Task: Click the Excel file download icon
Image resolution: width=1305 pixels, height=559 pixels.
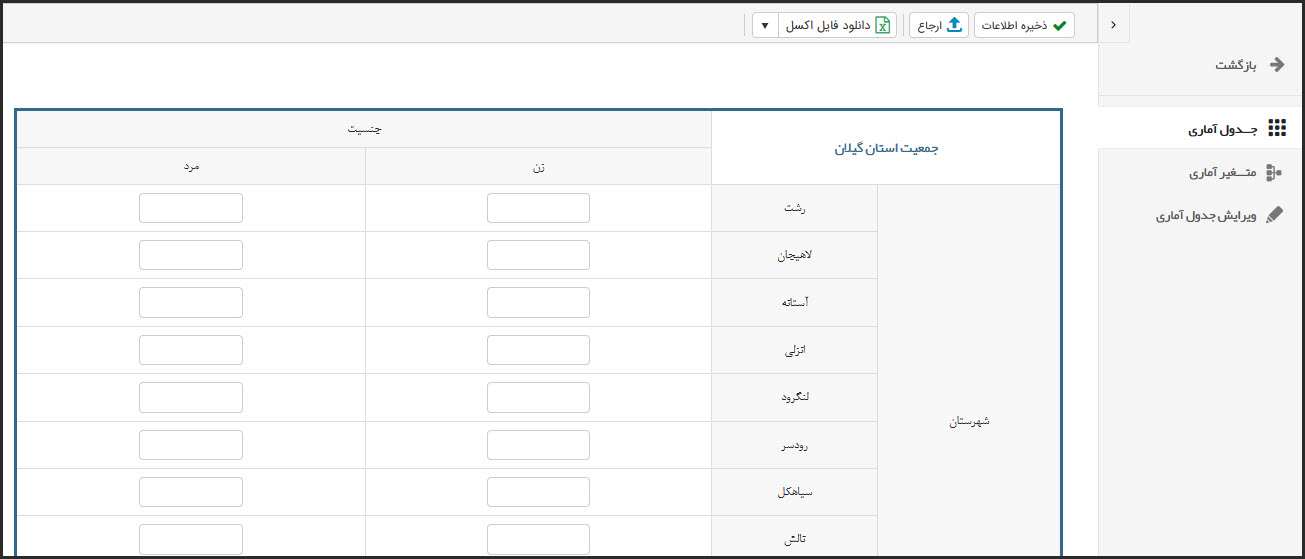Action: [883, 26]
